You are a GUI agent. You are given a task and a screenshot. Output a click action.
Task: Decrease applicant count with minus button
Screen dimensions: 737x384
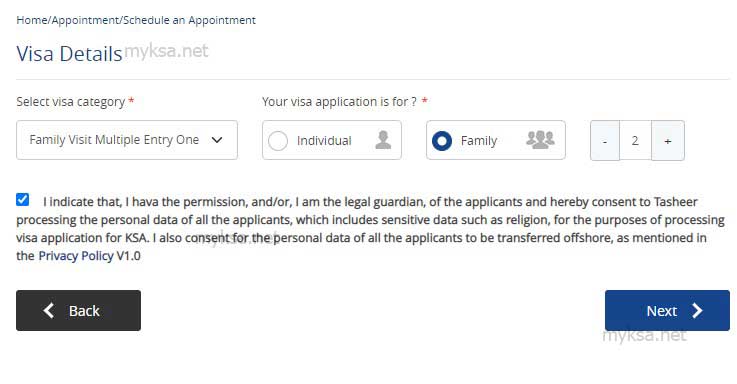click(x=605, y=141)
